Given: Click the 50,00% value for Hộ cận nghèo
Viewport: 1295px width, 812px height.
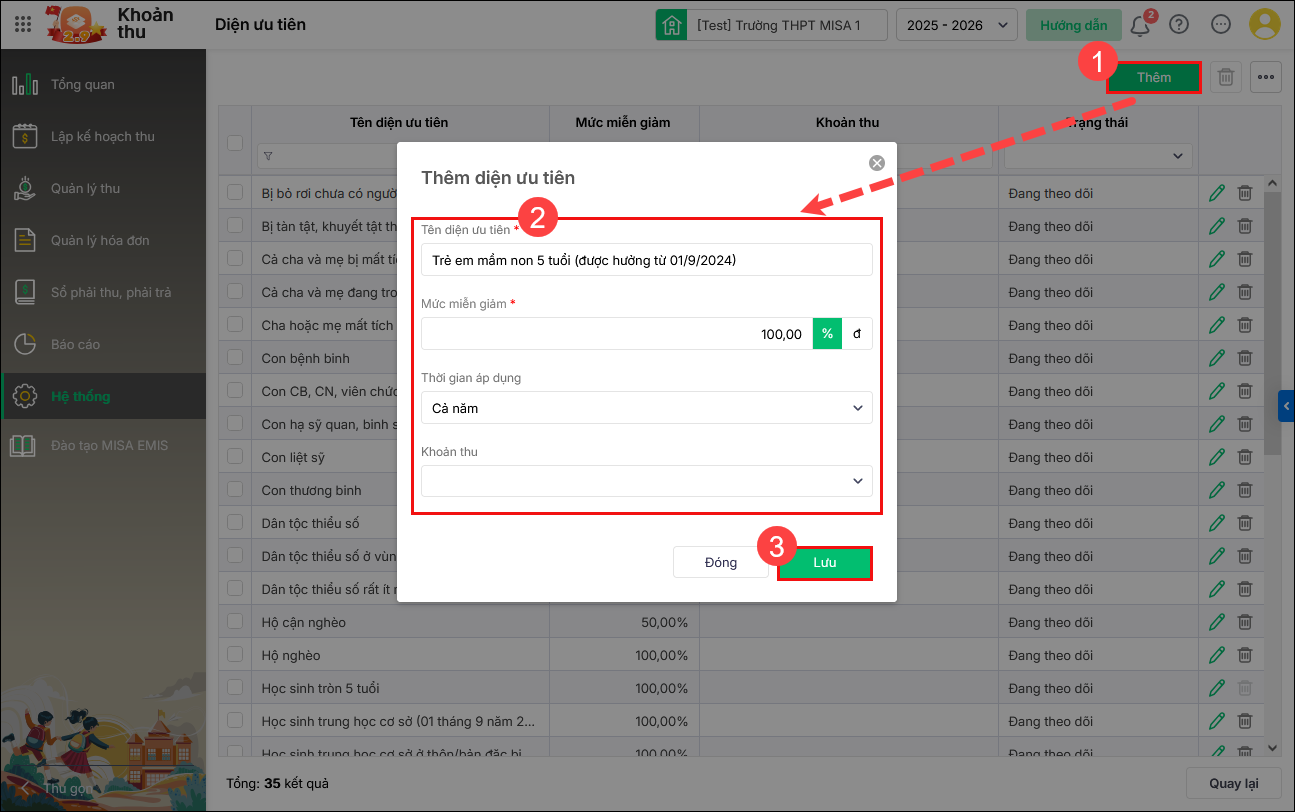Looking at the screenshot, I should 664,623.
